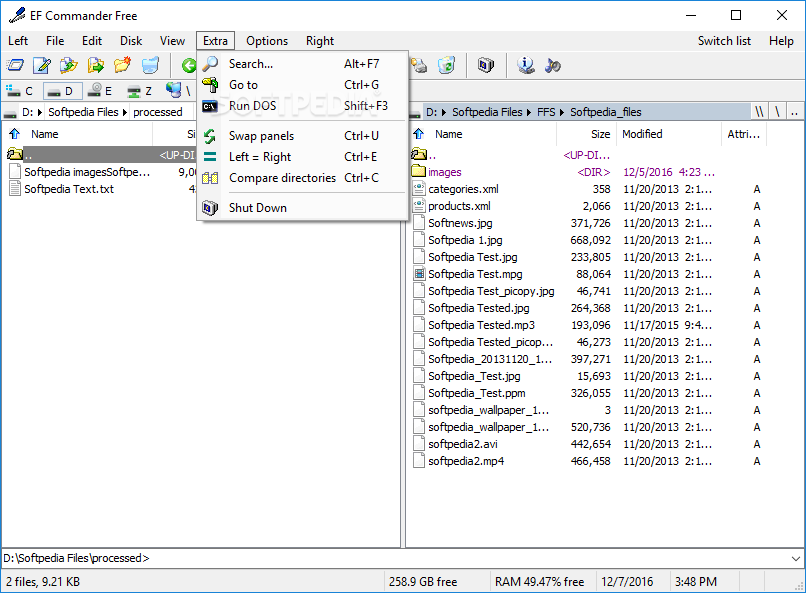Expand arrow after D: in right path
The height and width of the screenshot is (593, 806).
(443, 113)
